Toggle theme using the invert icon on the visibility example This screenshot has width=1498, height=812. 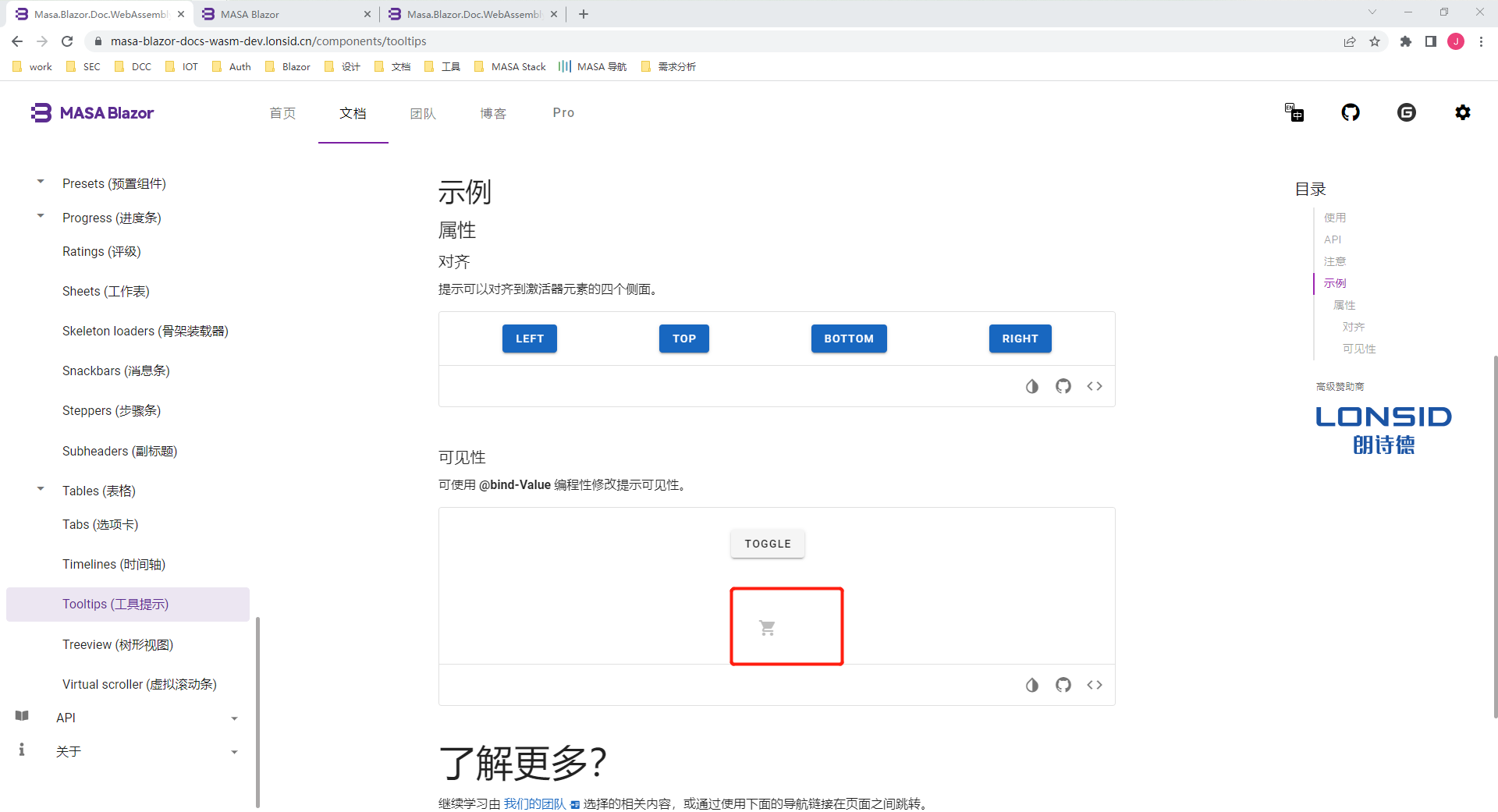(x=1032, y=685)
